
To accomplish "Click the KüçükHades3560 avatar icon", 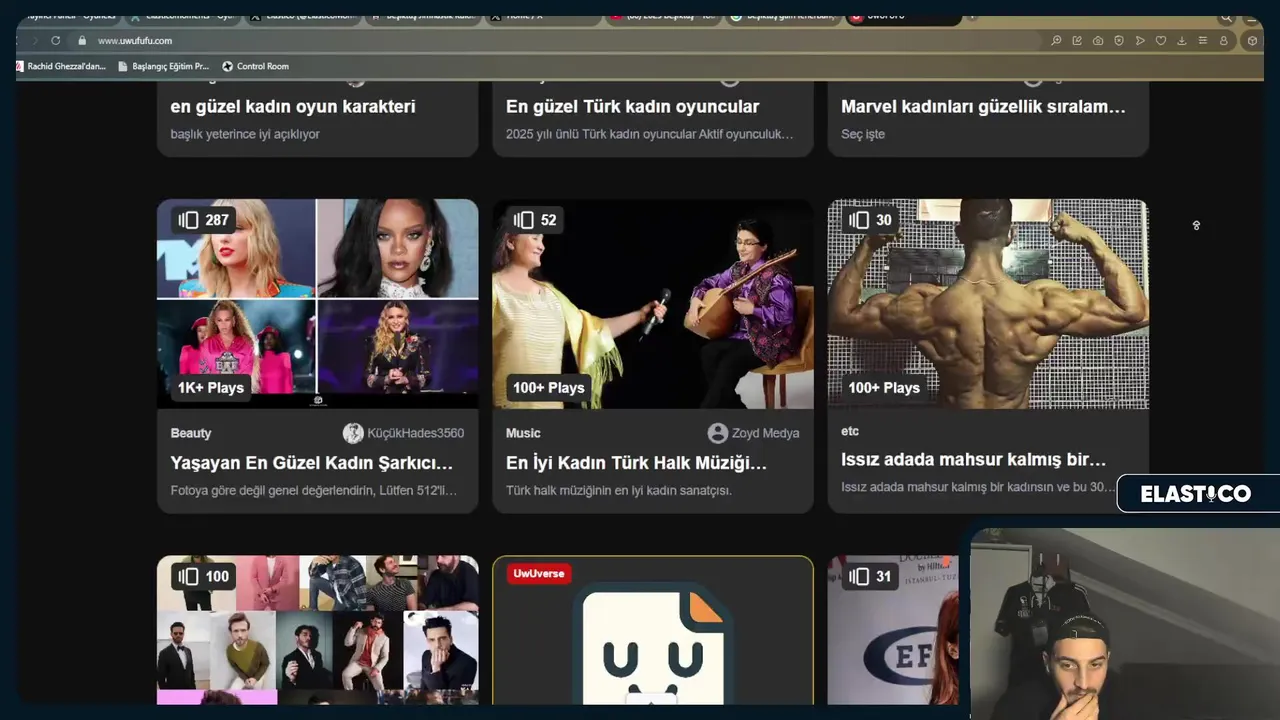I will point(353,433).
